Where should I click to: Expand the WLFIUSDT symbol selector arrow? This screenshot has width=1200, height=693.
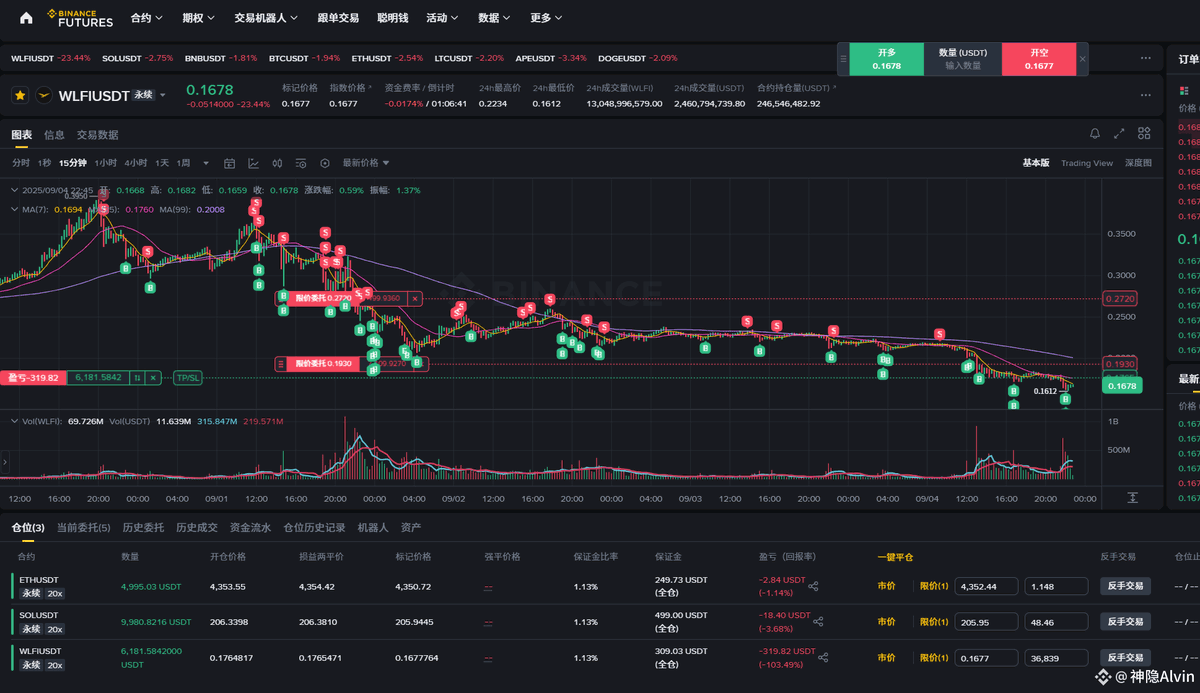pyautogui.click(x=163, y=96)
